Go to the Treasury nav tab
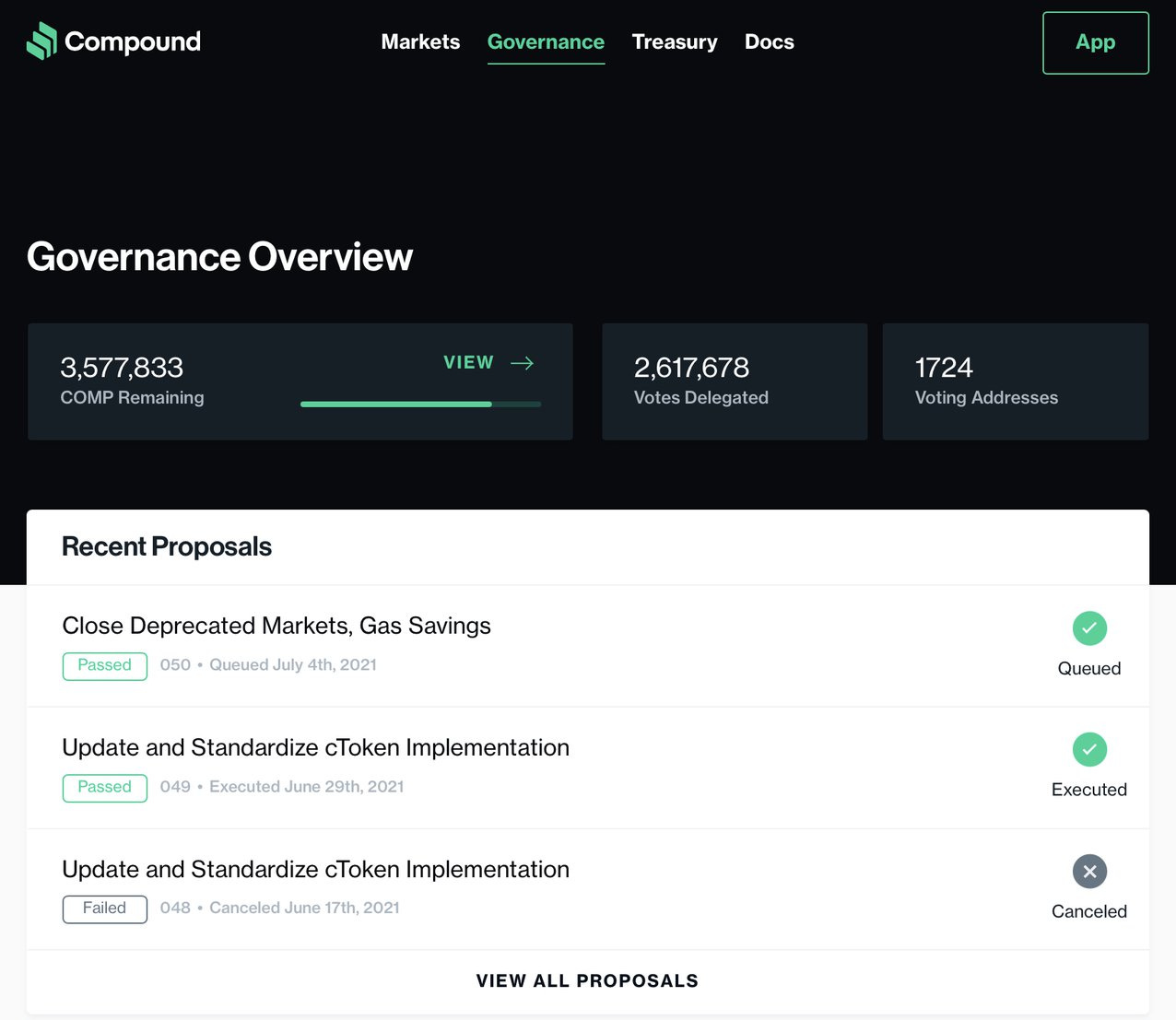The width and height of the screenshot is (1176, 1020). click(675, 41)
